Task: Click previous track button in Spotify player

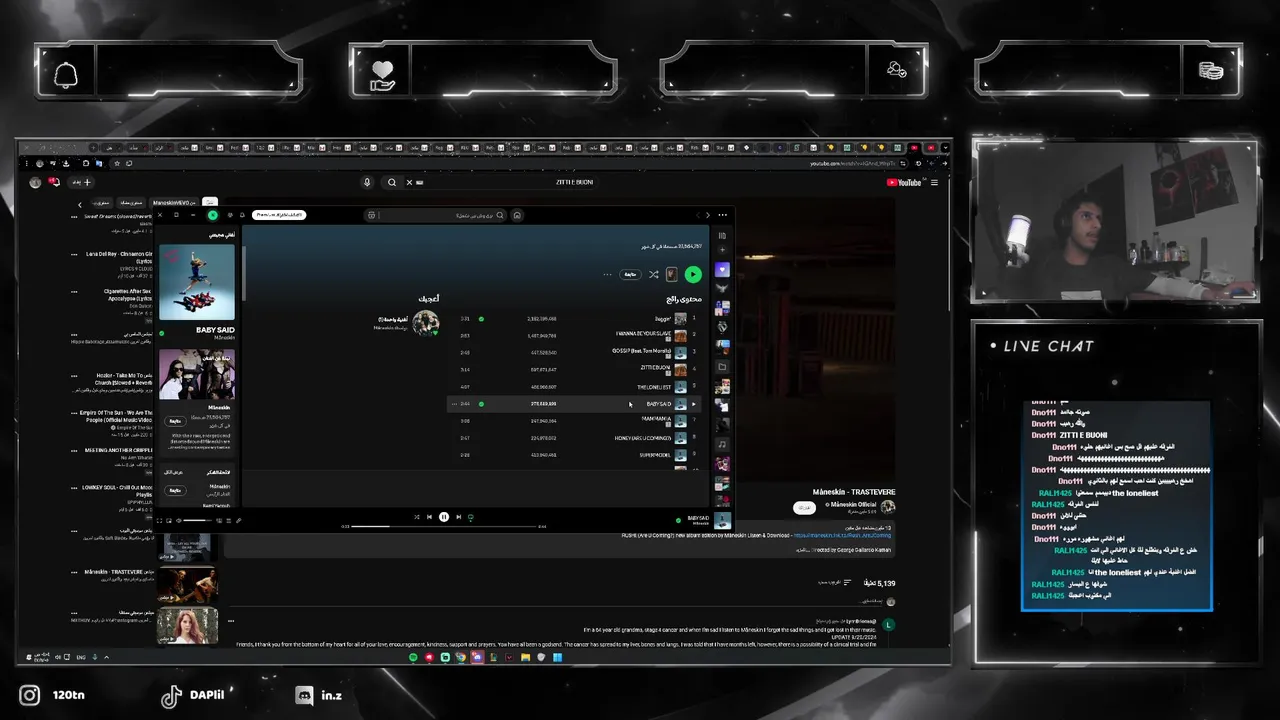Action: tap(429, 517)
